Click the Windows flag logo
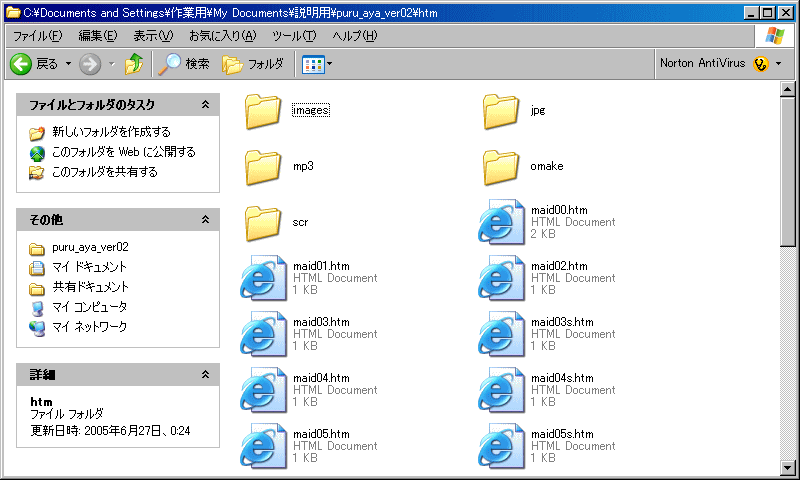The width and height of the screenshot is (800, 480). click(x=774, y=36)
